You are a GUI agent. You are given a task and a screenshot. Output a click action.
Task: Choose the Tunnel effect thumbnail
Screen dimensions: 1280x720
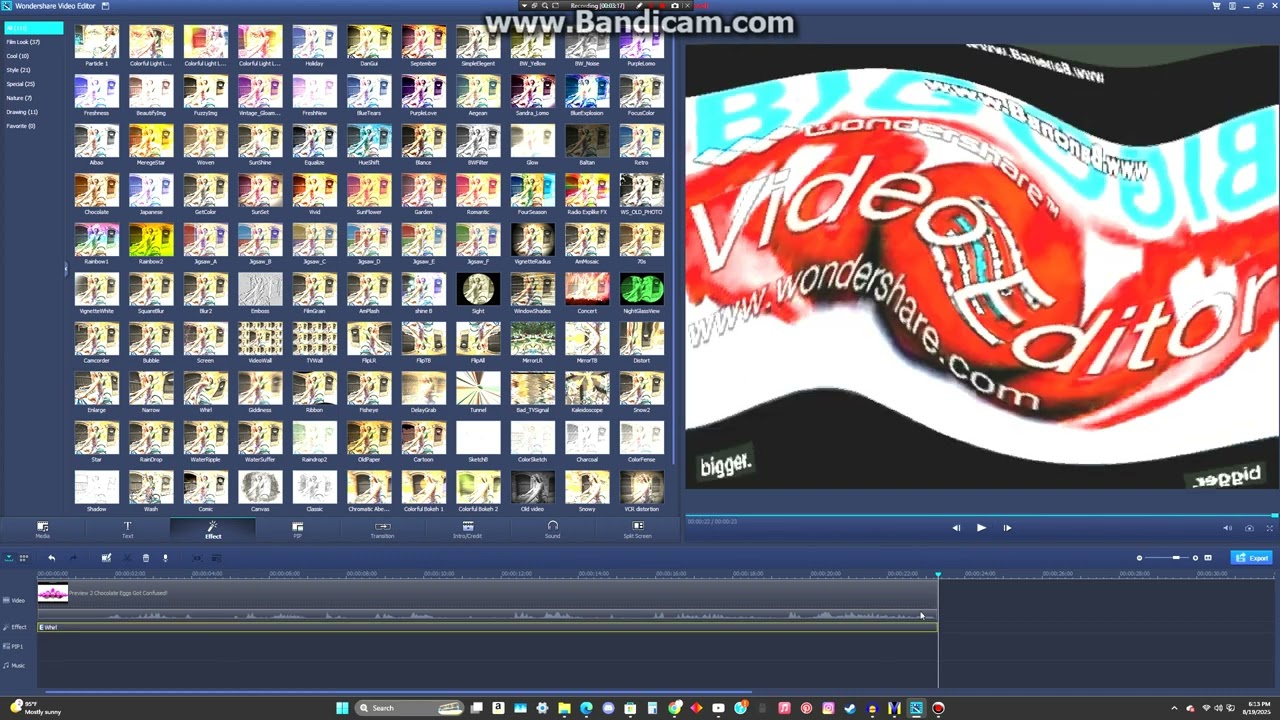[x=478, y=388]
